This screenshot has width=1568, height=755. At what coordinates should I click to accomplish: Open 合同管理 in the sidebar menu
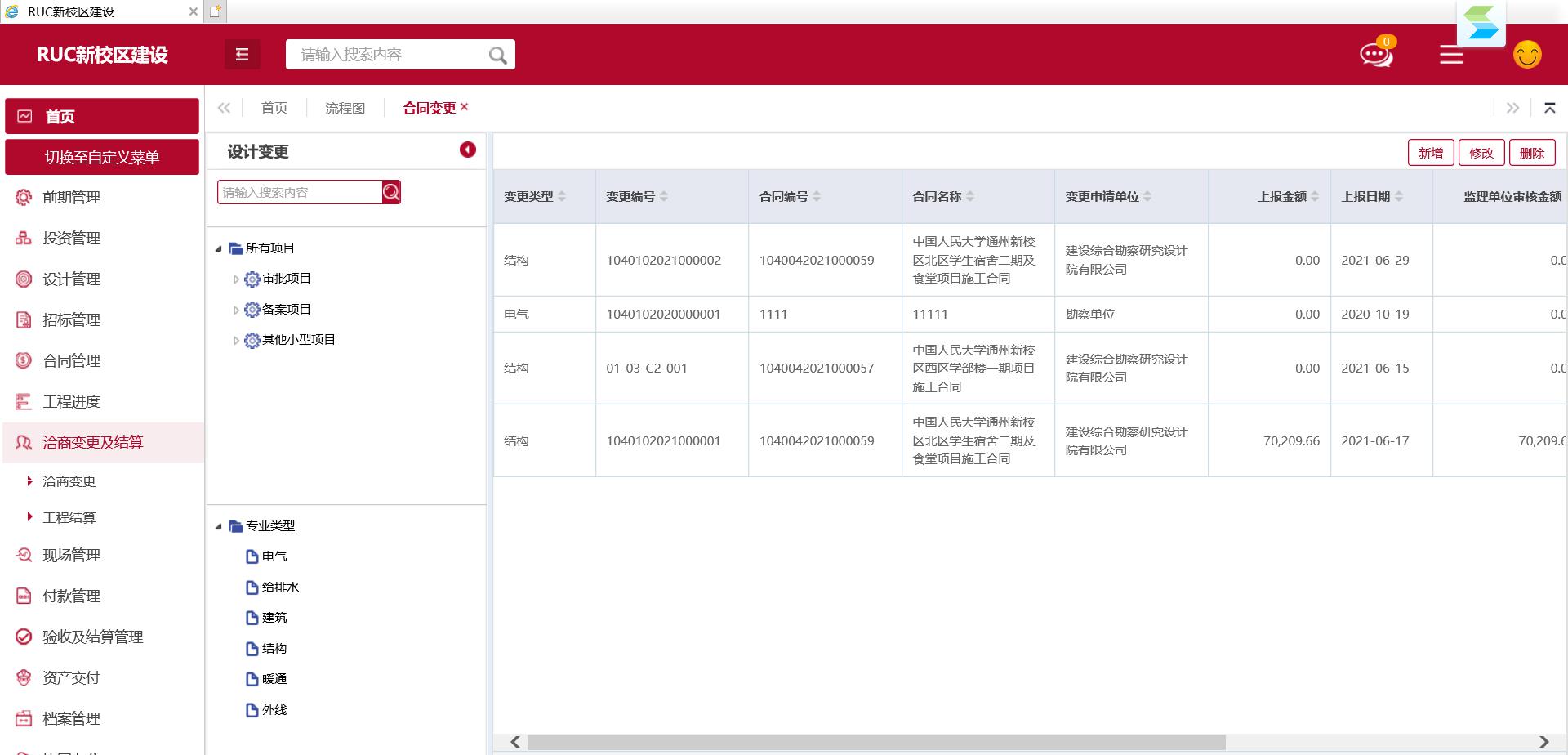click(71, 360)
